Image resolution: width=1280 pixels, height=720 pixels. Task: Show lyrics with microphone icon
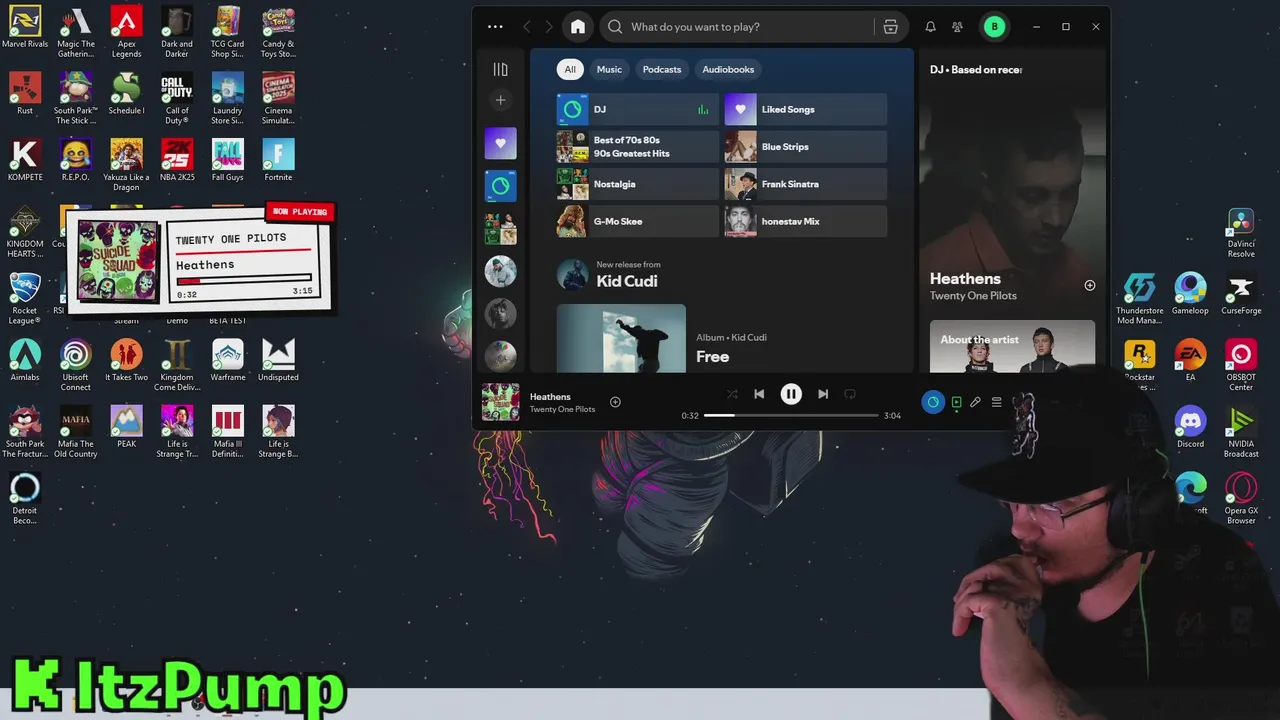coord(976,402)
